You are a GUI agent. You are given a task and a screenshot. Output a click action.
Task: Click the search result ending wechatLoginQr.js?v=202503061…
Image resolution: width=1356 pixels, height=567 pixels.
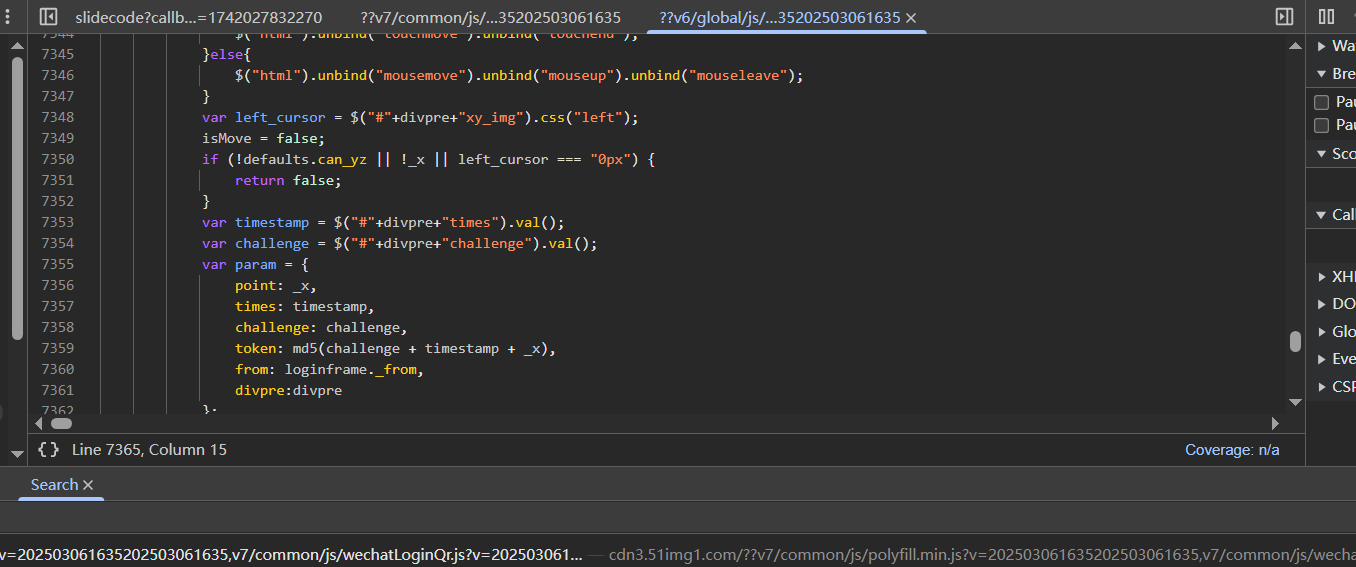point(292,554)
